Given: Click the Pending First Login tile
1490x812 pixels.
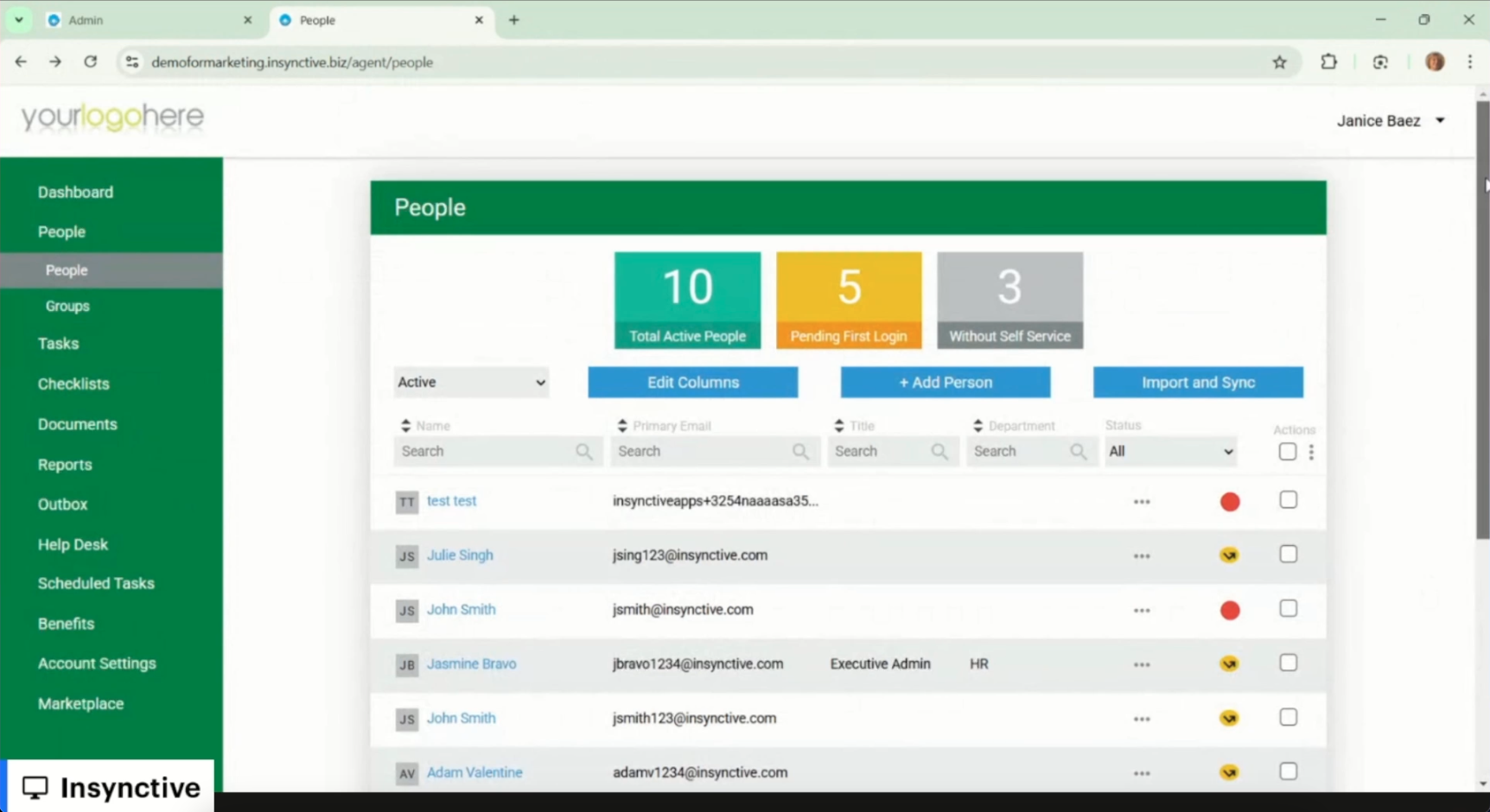Looking at the screenshot, I should [x=849, y=301].
